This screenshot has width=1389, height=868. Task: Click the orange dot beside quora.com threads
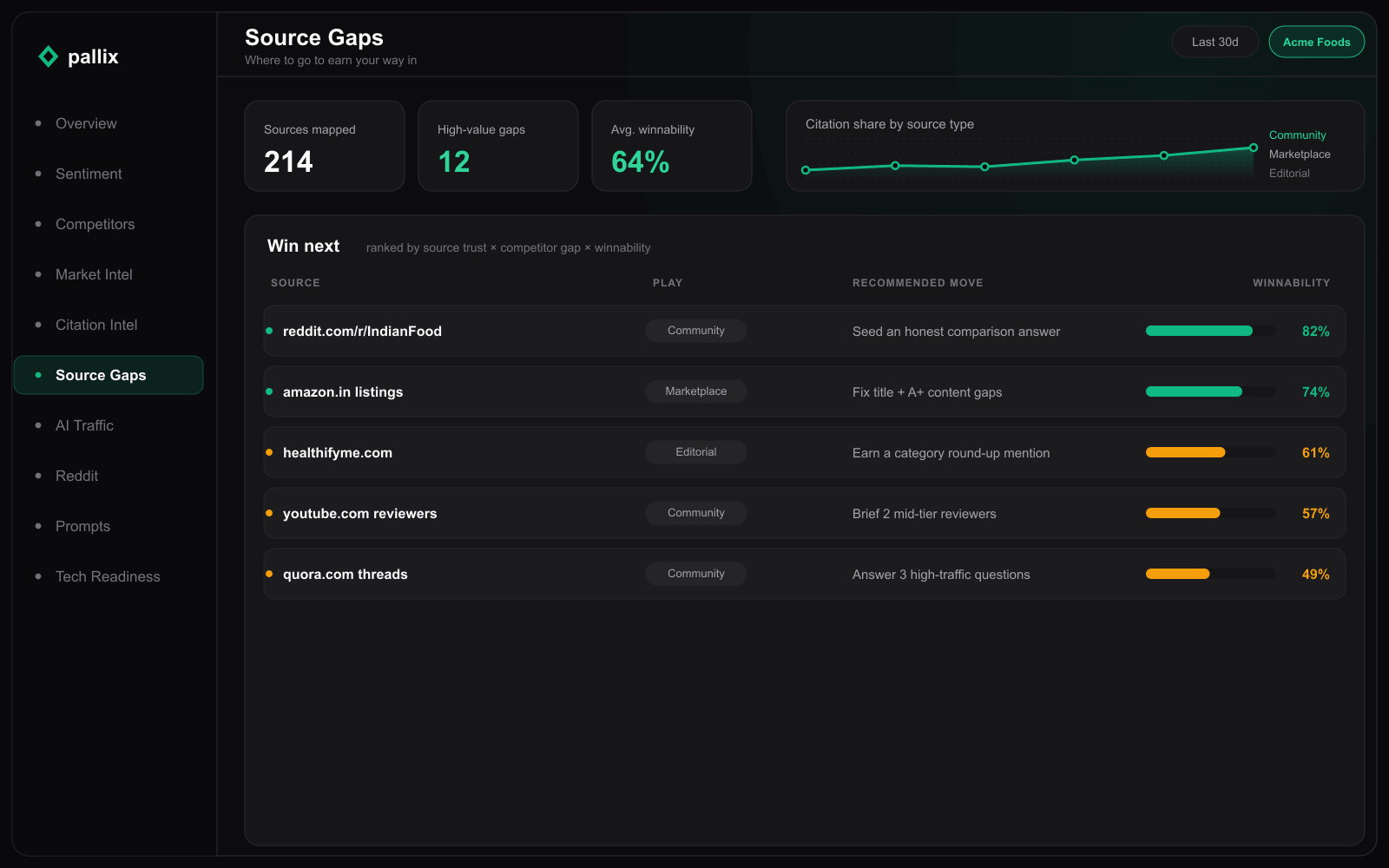pyautogui.click(x=269, y=574)
